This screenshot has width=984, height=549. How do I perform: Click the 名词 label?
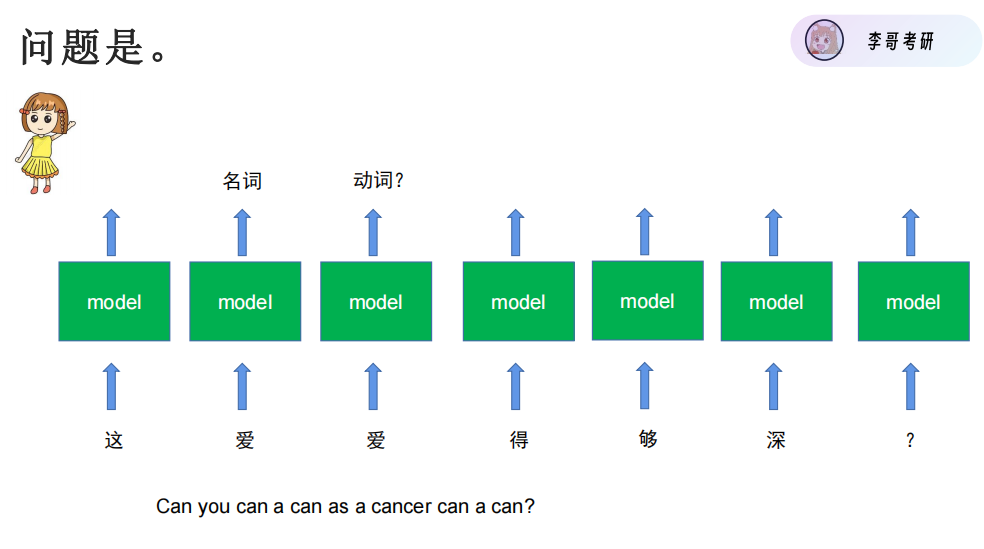click(x=242, y=181)
